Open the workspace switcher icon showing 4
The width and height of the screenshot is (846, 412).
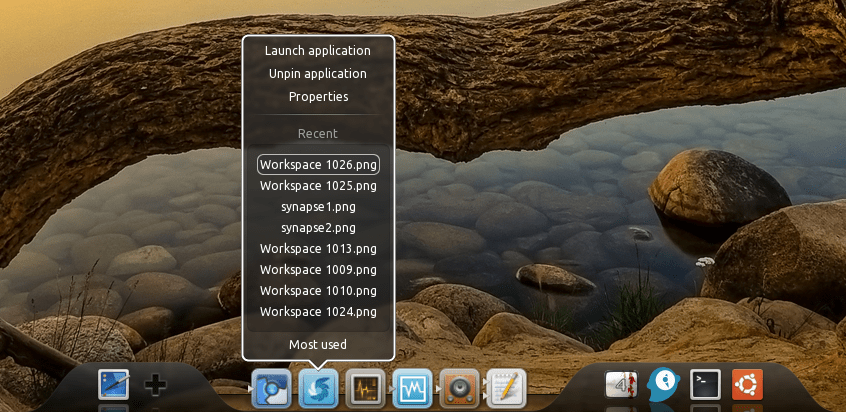tap(621, 385)
